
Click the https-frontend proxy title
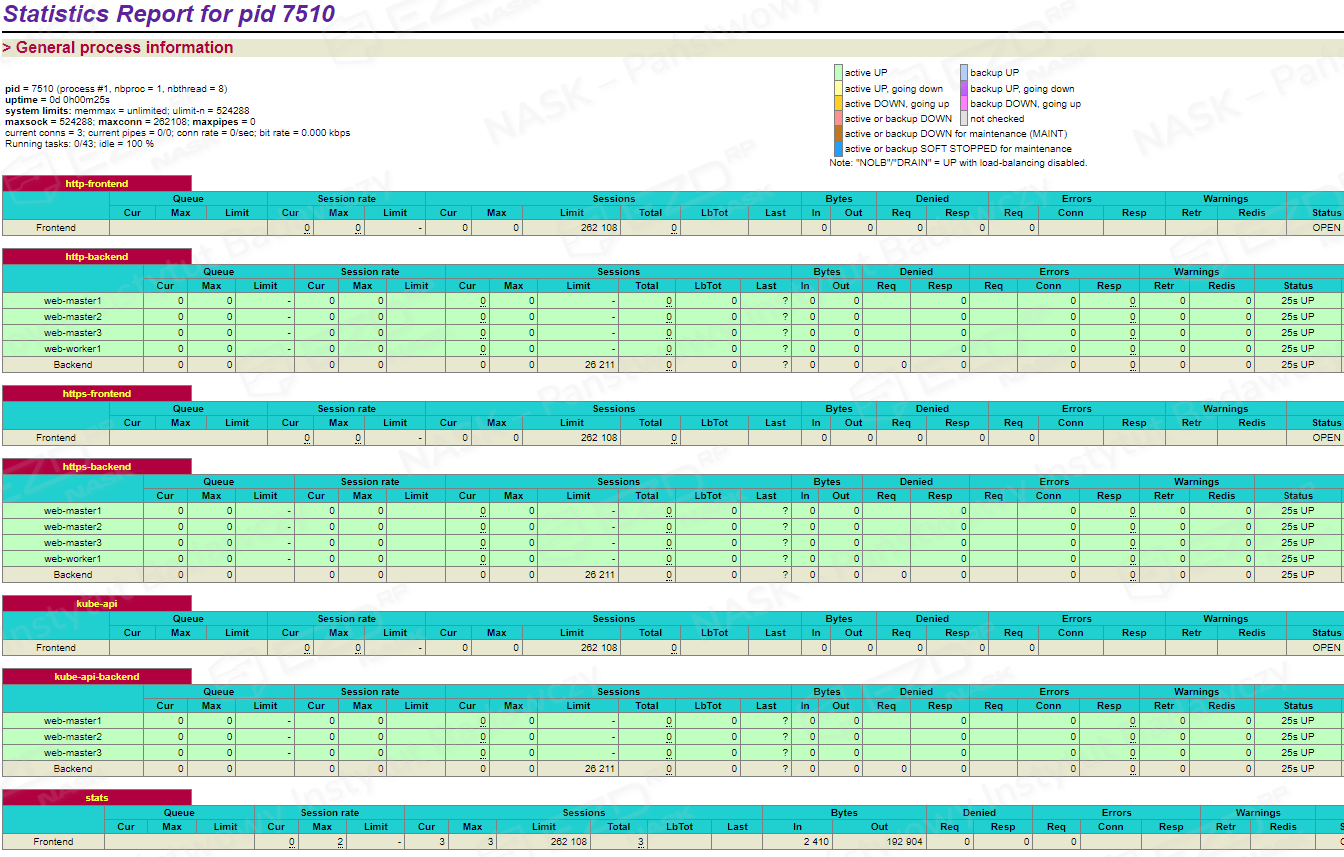coord(97,394)
